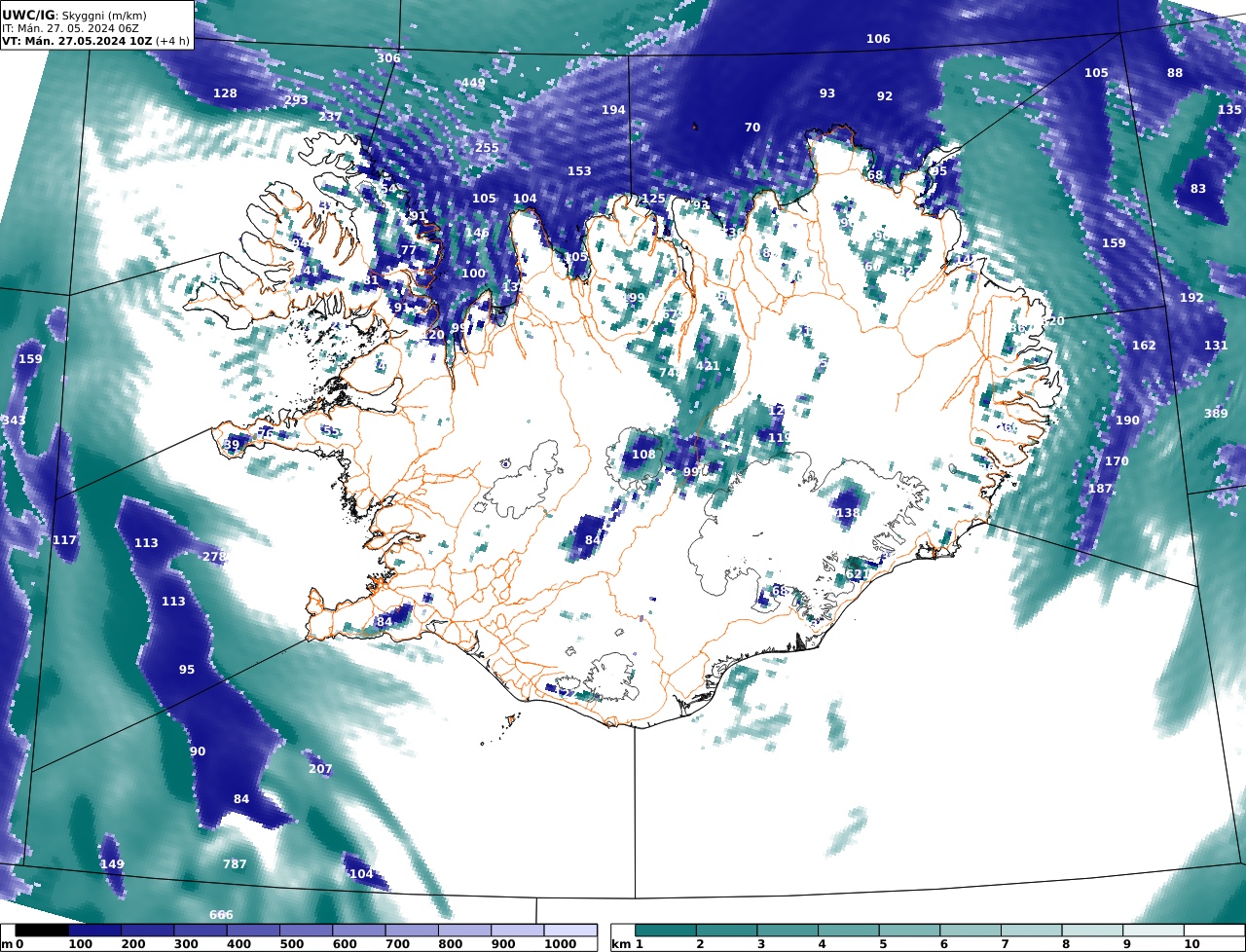Click the visibility value 90
Image resolution: width=1246 pixels, height=952 pixels.
tap(198, 751)
